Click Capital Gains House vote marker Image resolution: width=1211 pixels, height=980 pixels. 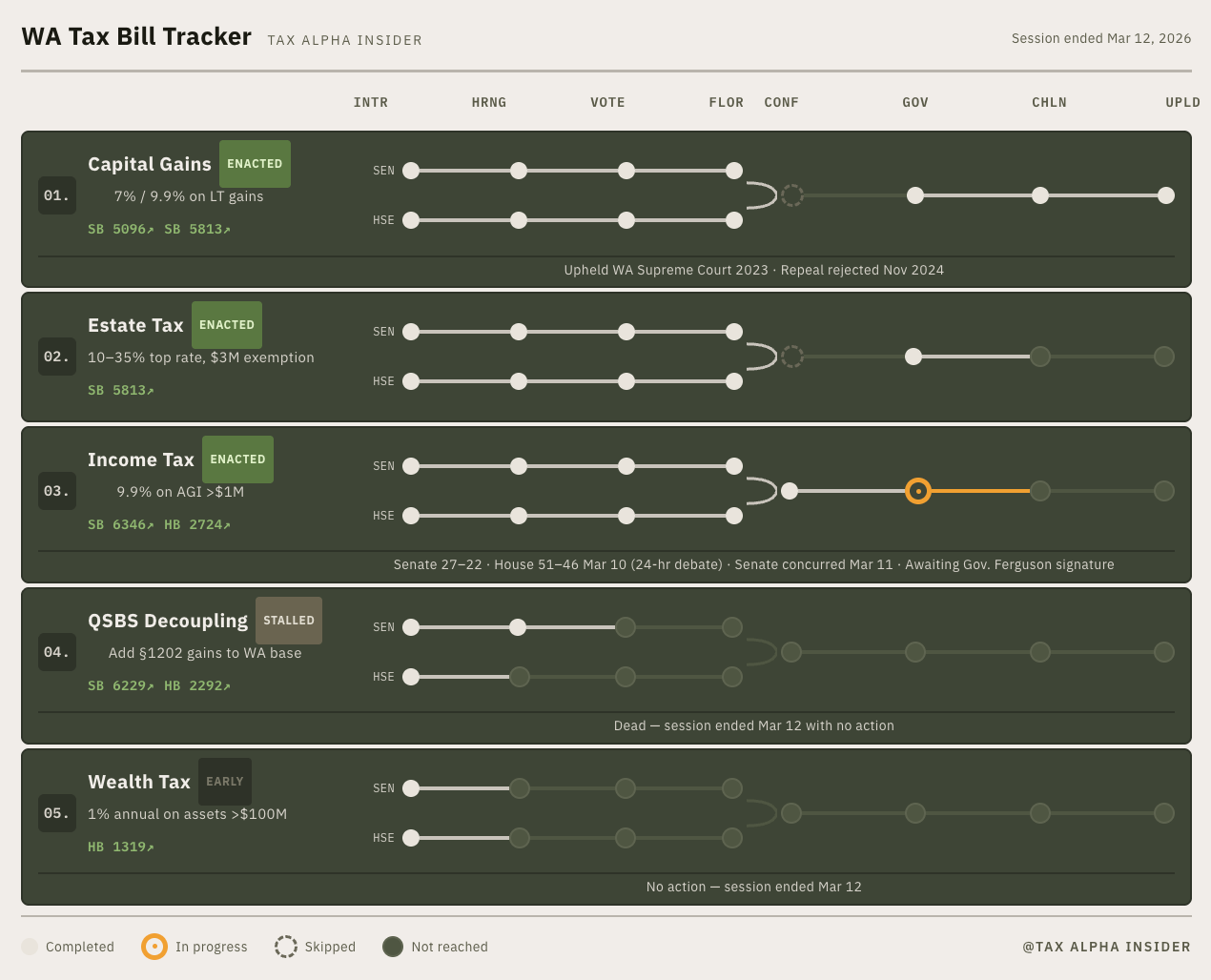point(626,220)
